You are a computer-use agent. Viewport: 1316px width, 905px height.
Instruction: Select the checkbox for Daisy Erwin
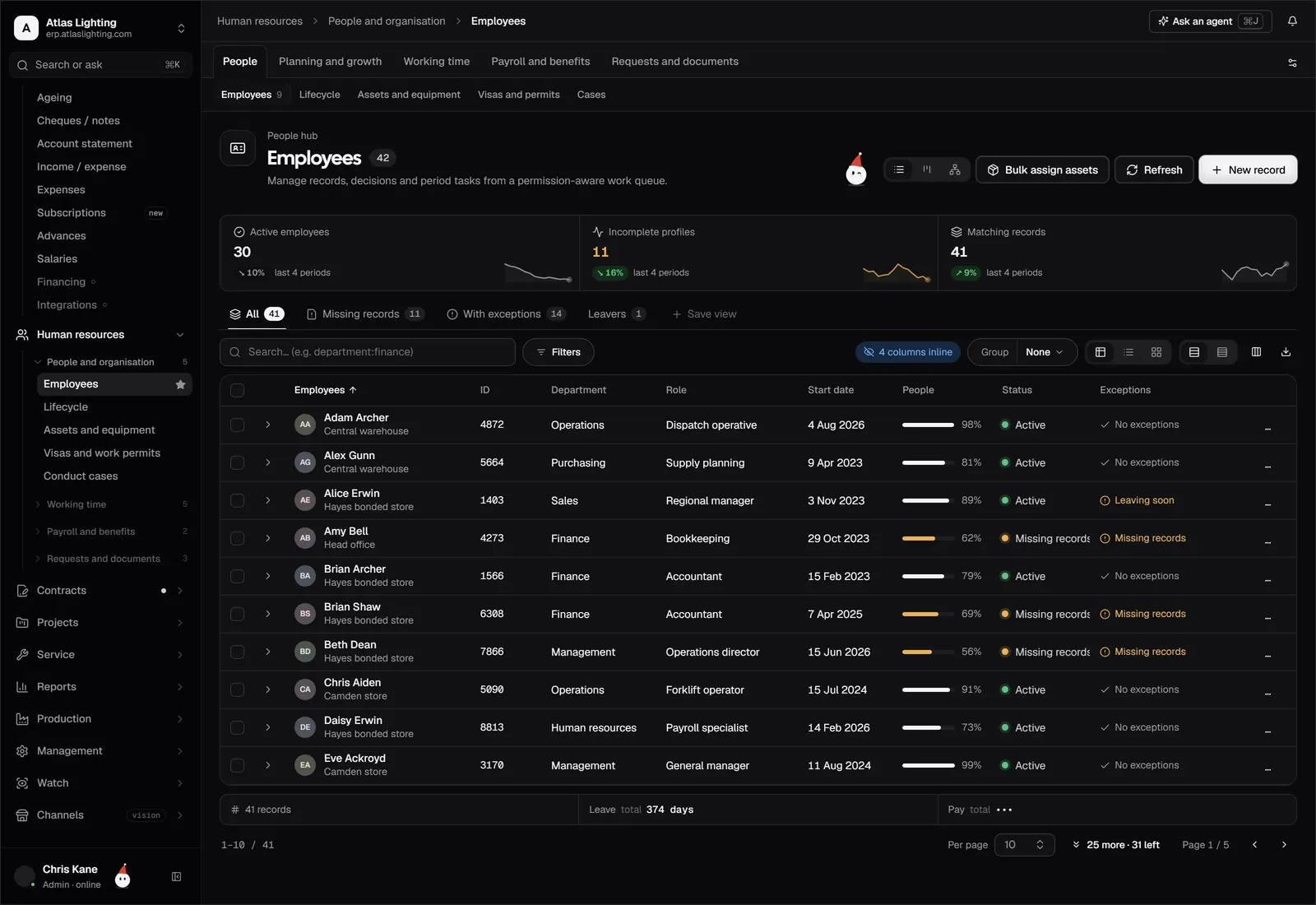pos(238,727)
